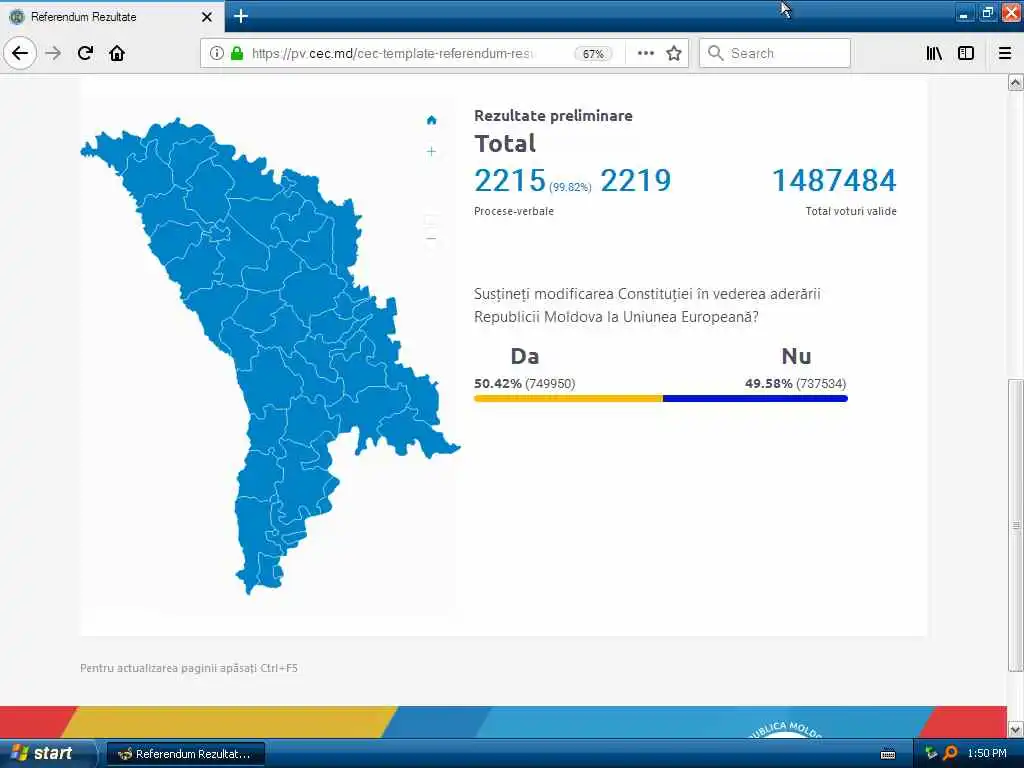Image resolution: width=1024 pixels, height=768 pixels.
Task: Click the yellow Da portion of results bar
Action: tap(568, 398)
